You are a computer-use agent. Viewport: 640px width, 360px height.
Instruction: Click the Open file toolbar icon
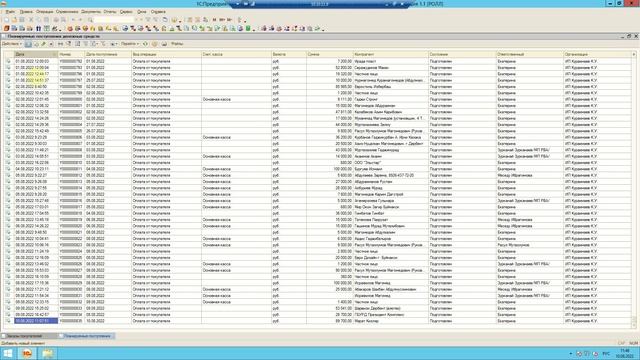coord(14,20)
